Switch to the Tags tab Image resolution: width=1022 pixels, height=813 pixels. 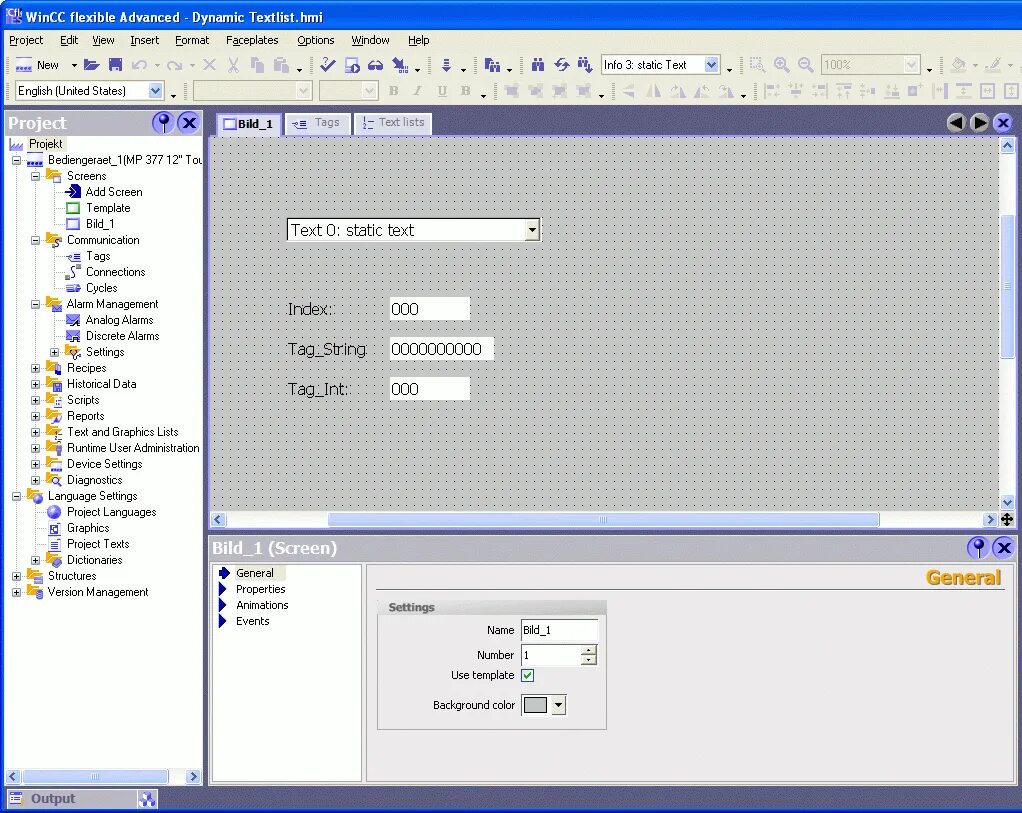[x=317, y=123]
